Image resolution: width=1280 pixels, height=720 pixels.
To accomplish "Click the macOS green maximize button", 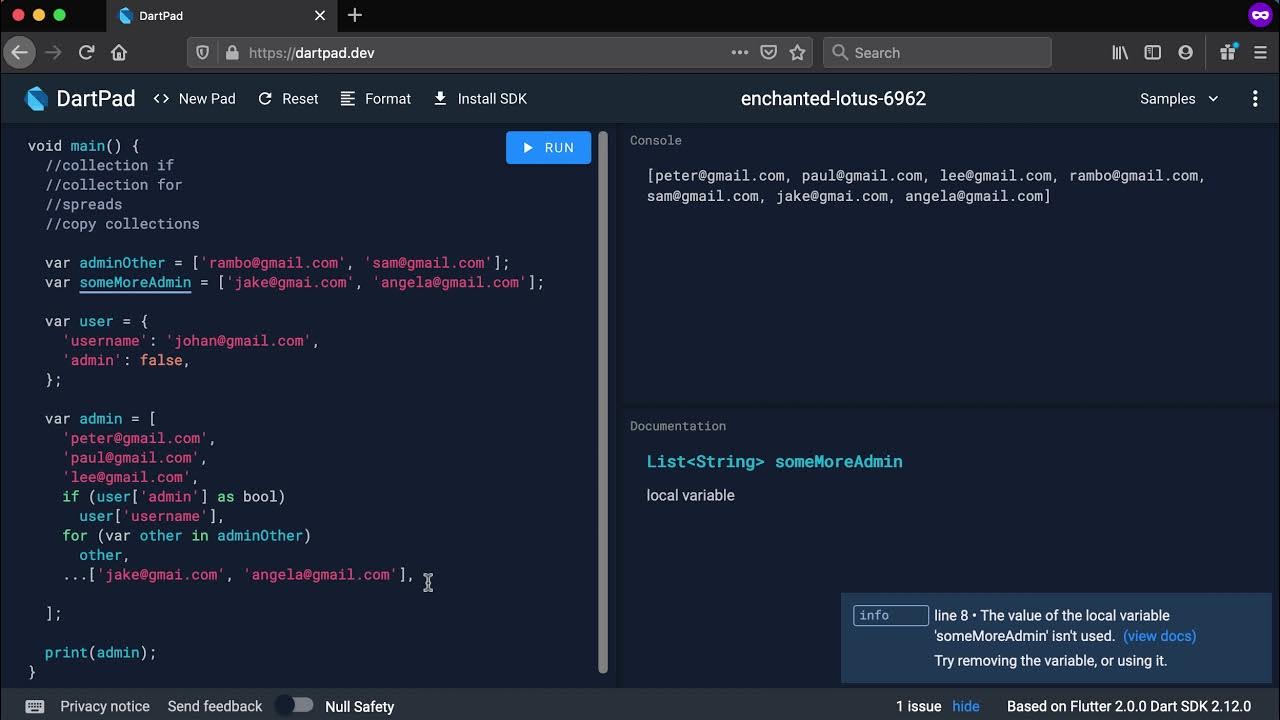I will tap(59, 15).
